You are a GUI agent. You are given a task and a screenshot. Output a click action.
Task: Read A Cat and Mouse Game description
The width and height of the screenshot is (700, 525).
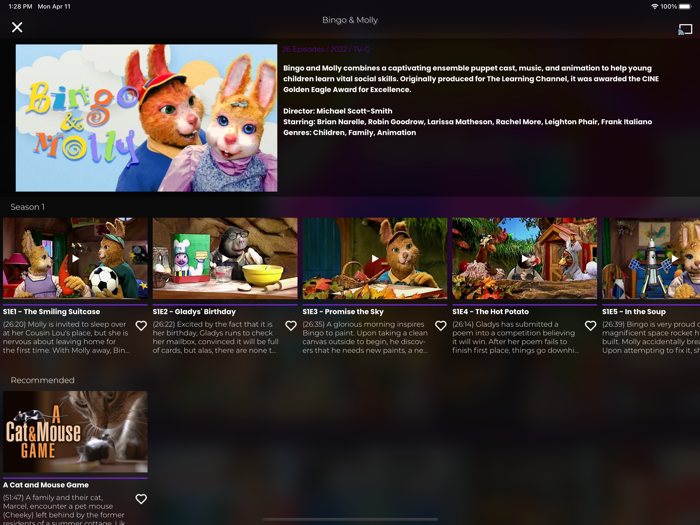[64, 509]
